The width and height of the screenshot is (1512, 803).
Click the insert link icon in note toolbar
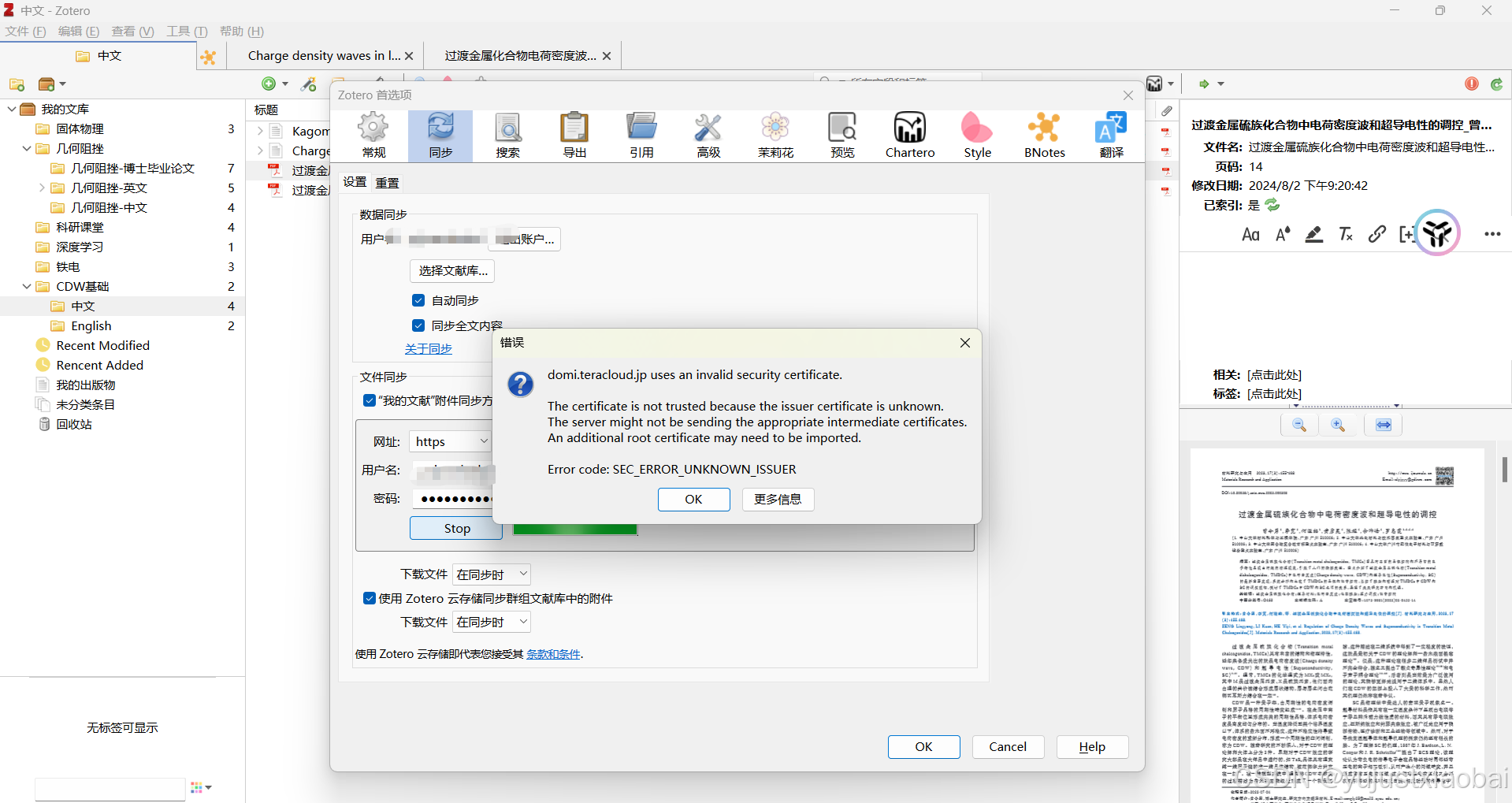1376,234
